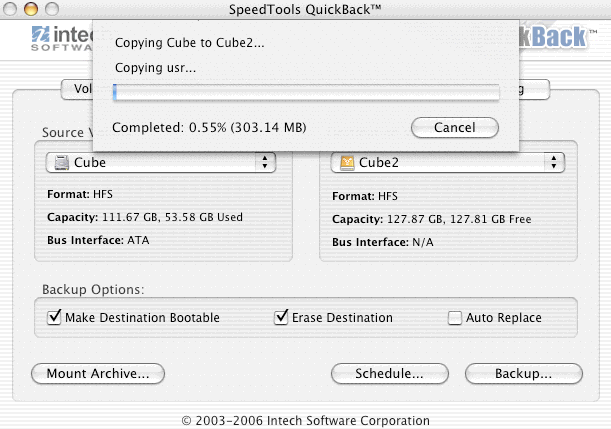Click the Cube hard drive icon
The image size is (611, 429).
(62, 162)
